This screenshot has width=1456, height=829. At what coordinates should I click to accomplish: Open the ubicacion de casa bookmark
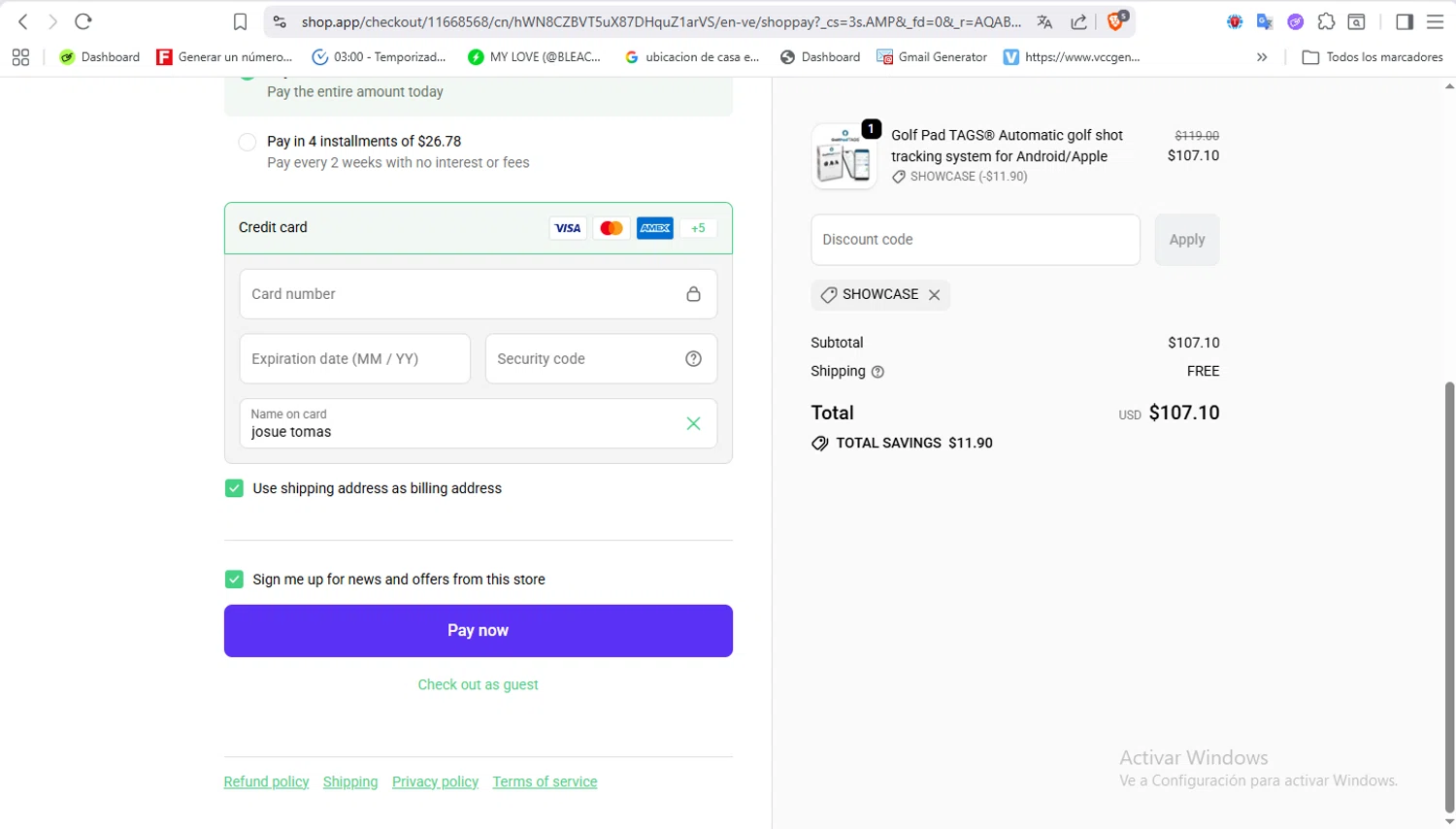692,57
